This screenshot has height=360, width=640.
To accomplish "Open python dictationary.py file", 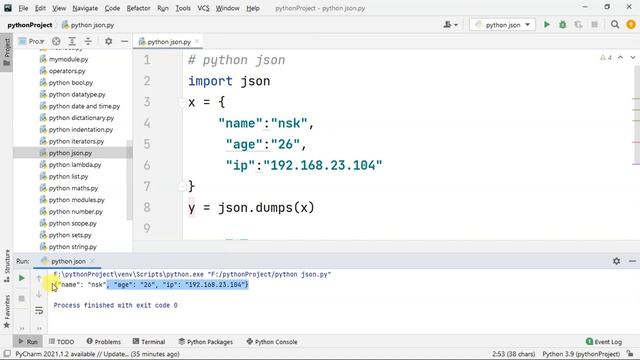I will click(x=81, y=118).
